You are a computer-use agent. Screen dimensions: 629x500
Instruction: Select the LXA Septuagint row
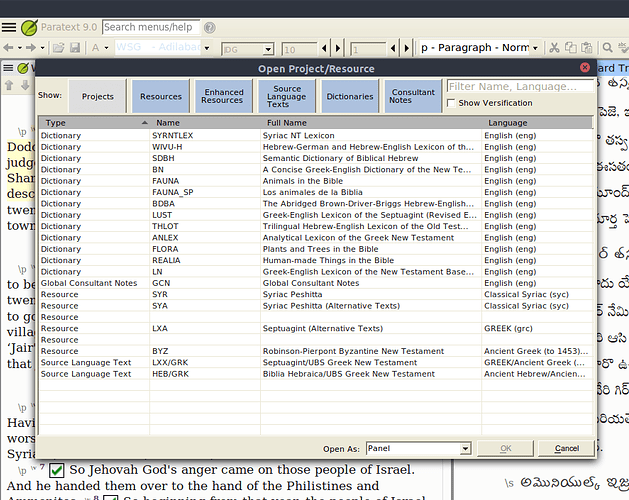coord(316,328)
